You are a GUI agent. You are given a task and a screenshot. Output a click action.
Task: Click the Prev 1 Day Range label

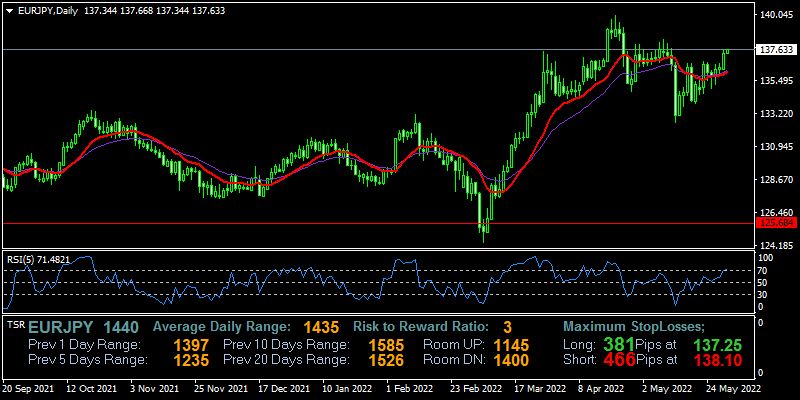(84, 344)
